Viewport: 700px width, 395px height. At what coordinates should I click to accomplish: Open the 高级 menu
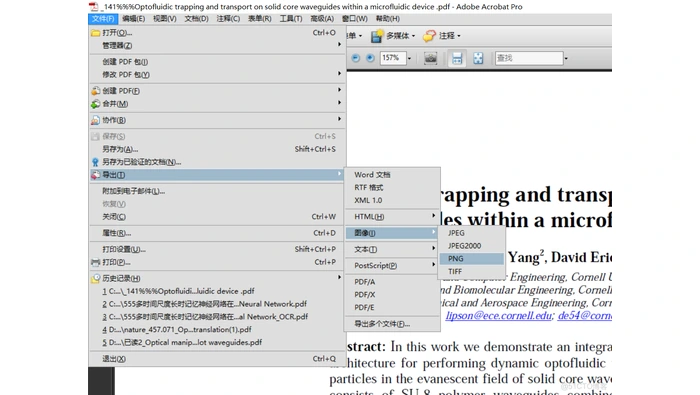[x=322, y=19]
